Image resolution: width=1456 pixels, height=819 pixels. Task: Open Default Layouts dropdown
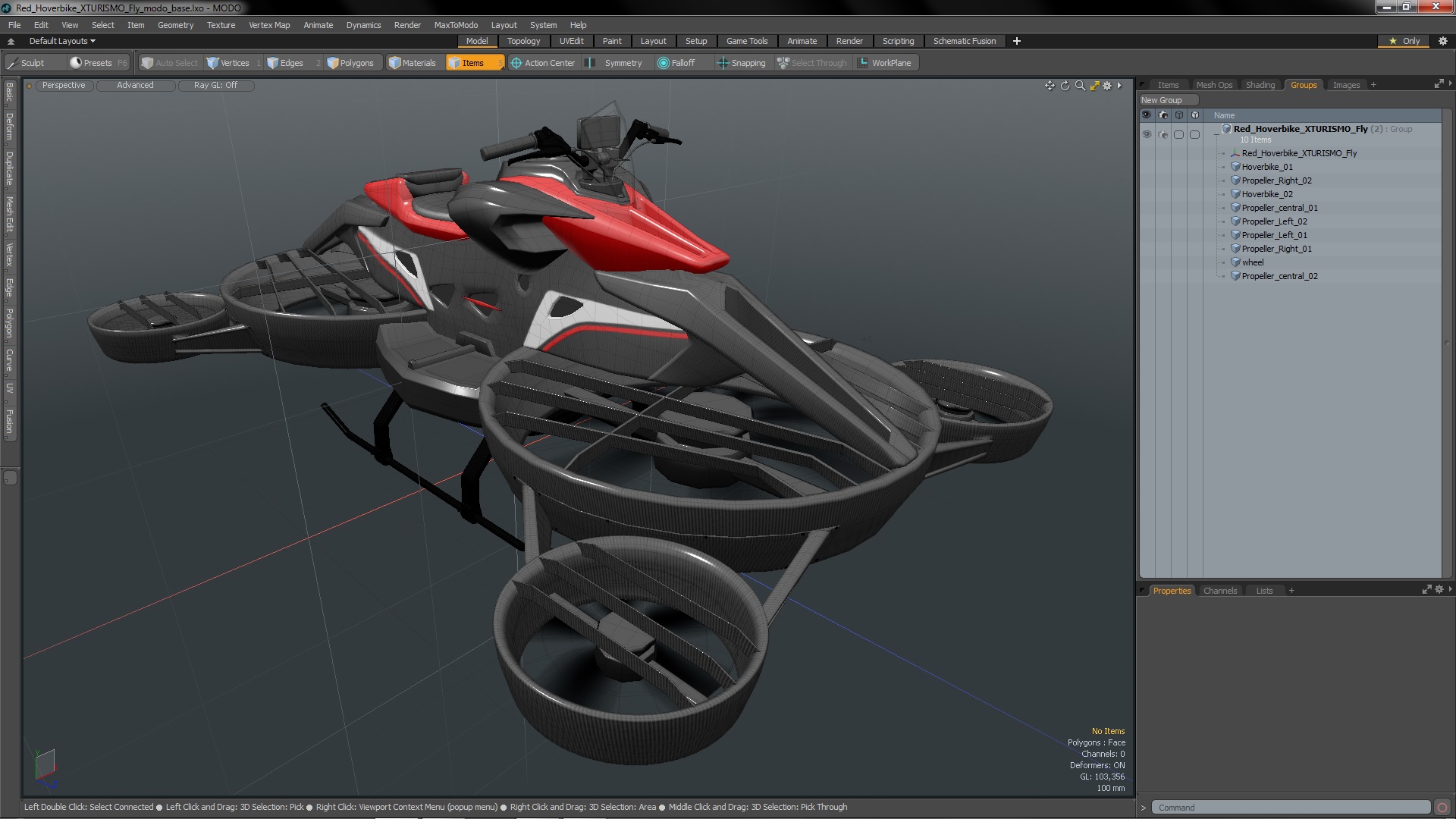point(61,41)
